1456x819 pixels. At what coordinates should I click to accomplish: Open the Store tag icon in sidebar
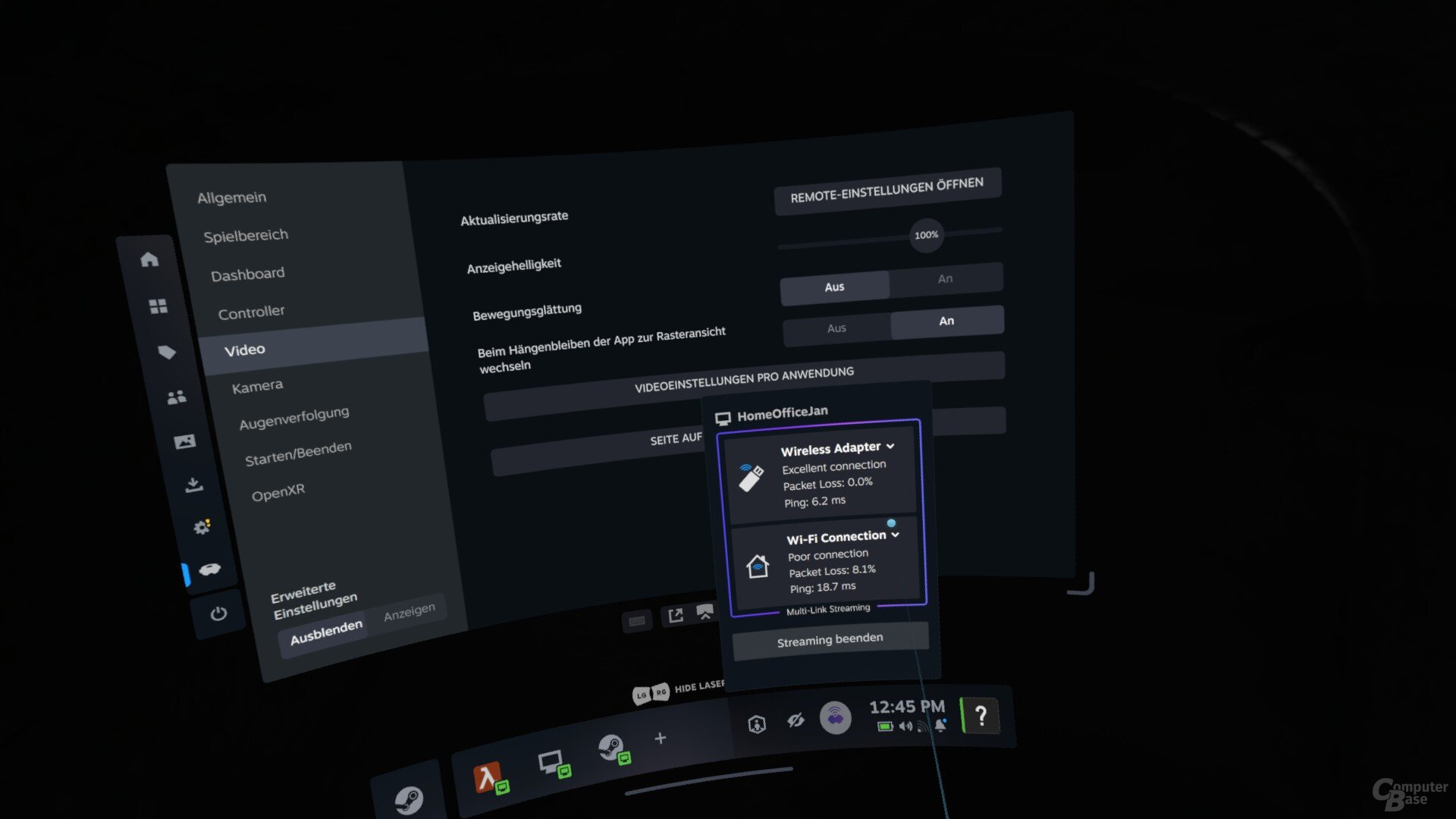coord(167,352)
